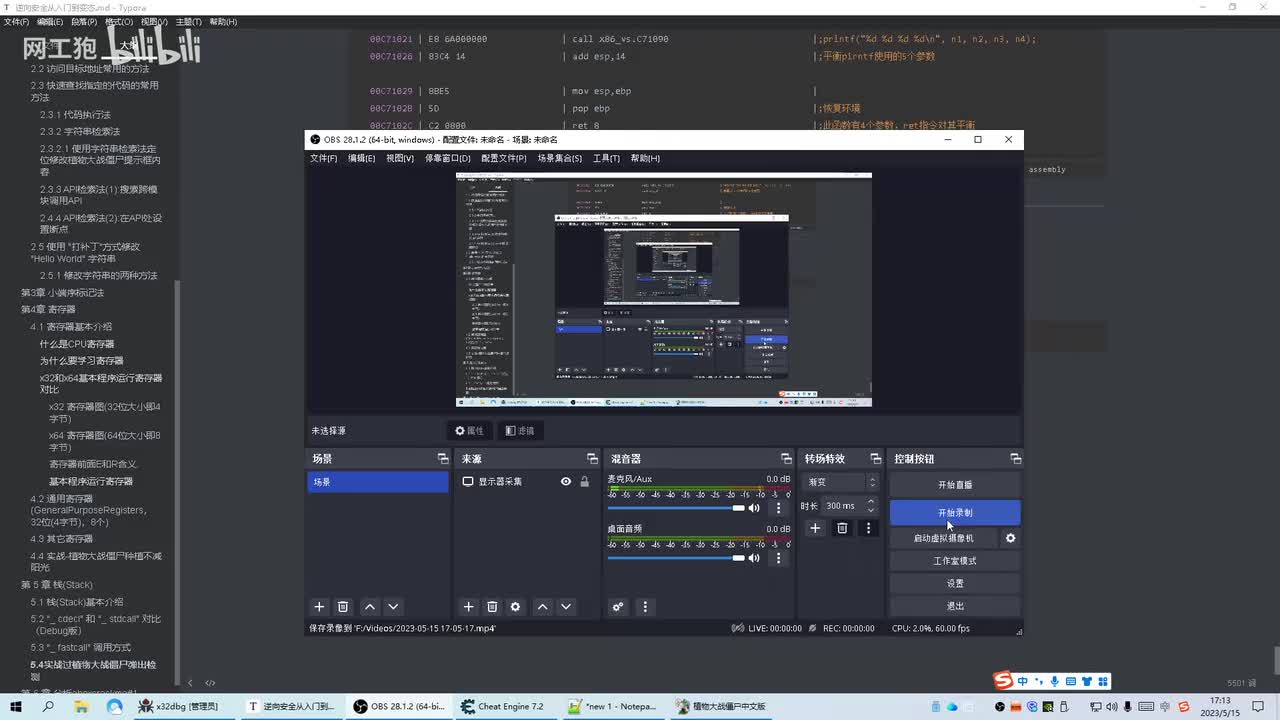The image size is (1280, 720).
Task: Open the Windows Start menu
Action: (16, 706)
